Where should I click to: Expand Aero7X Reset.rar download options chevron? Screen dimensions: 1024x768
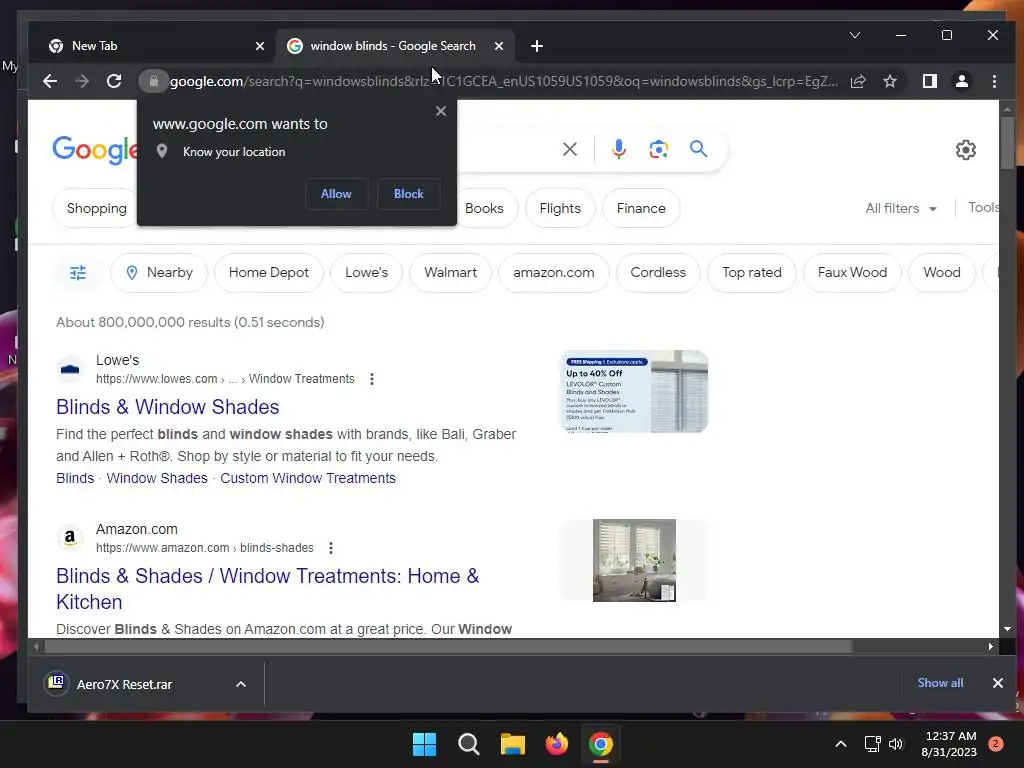(x=241, y=684)
